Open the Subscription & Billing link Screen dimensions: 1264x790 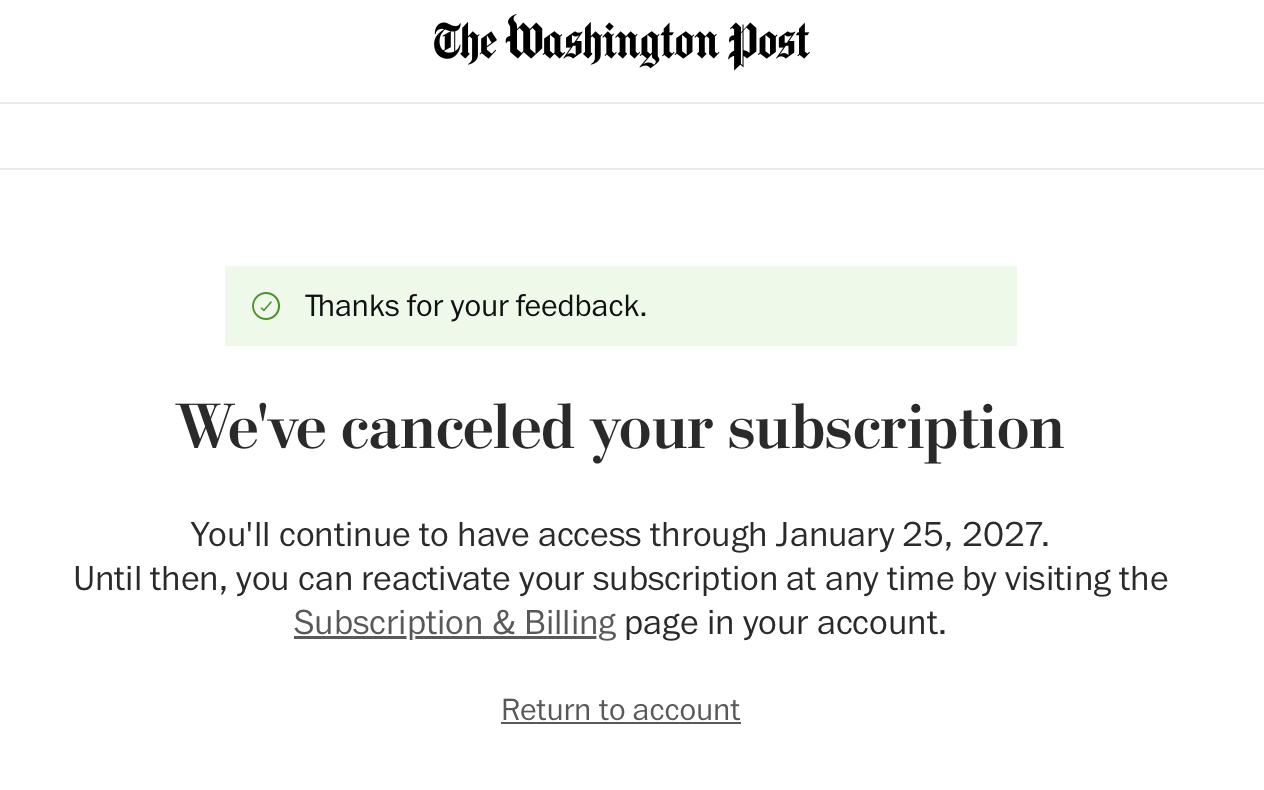pos(454,623)
